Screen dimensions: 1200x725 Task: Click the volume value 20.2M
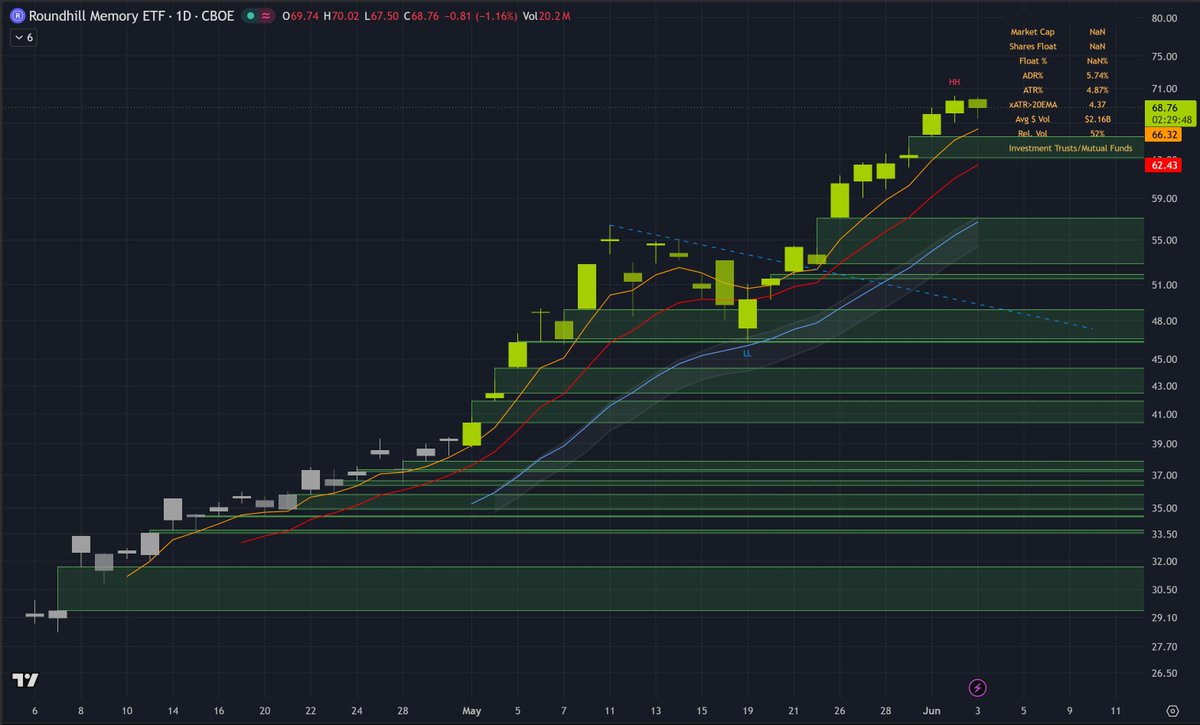coord(552,16)
